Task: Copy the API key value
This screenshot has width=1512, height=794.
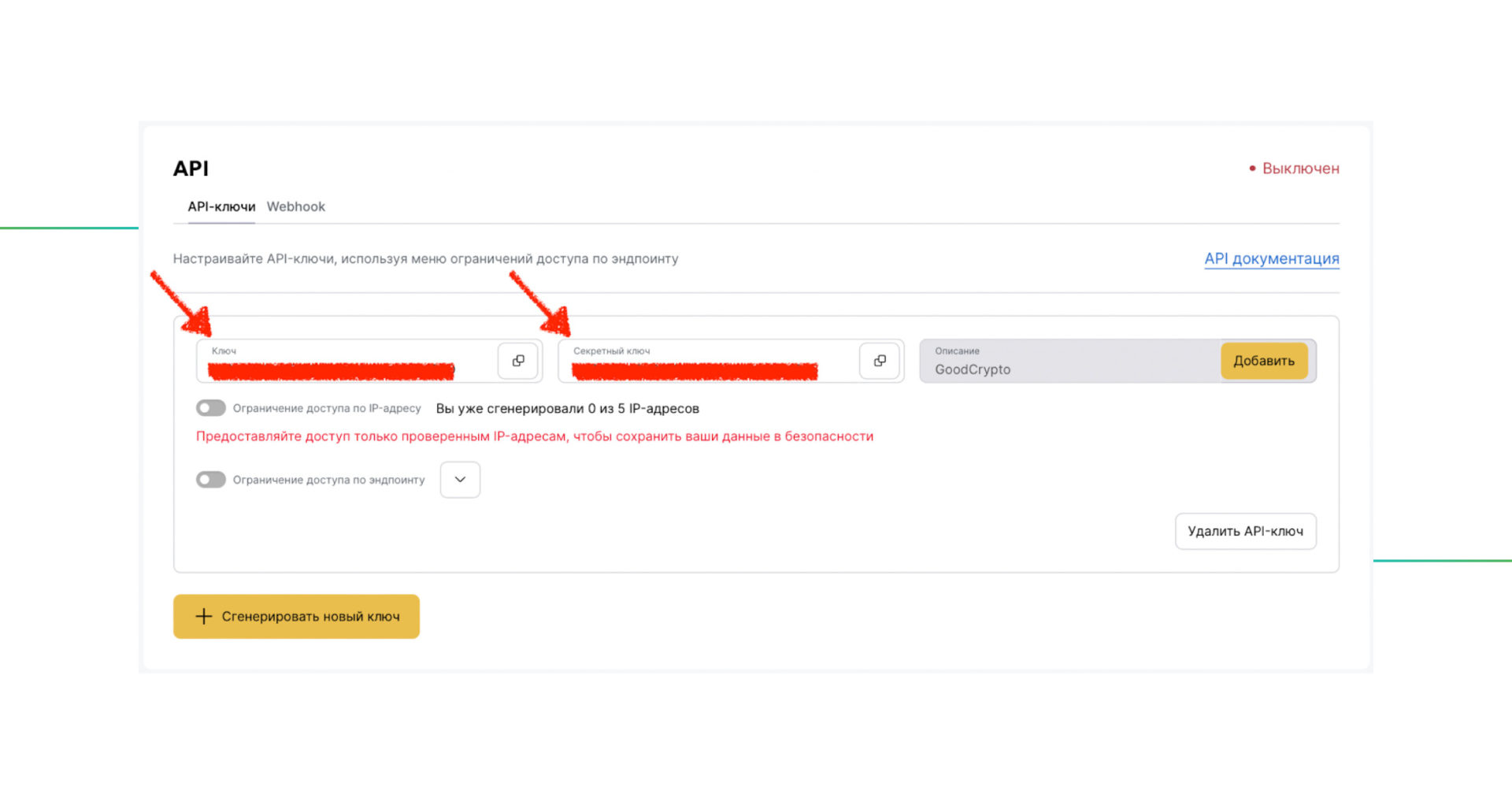Action: click(517, 361)
